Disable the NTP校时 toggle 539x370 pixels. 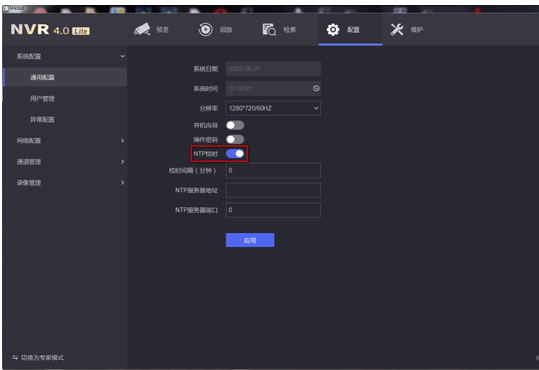pos(235,153)
